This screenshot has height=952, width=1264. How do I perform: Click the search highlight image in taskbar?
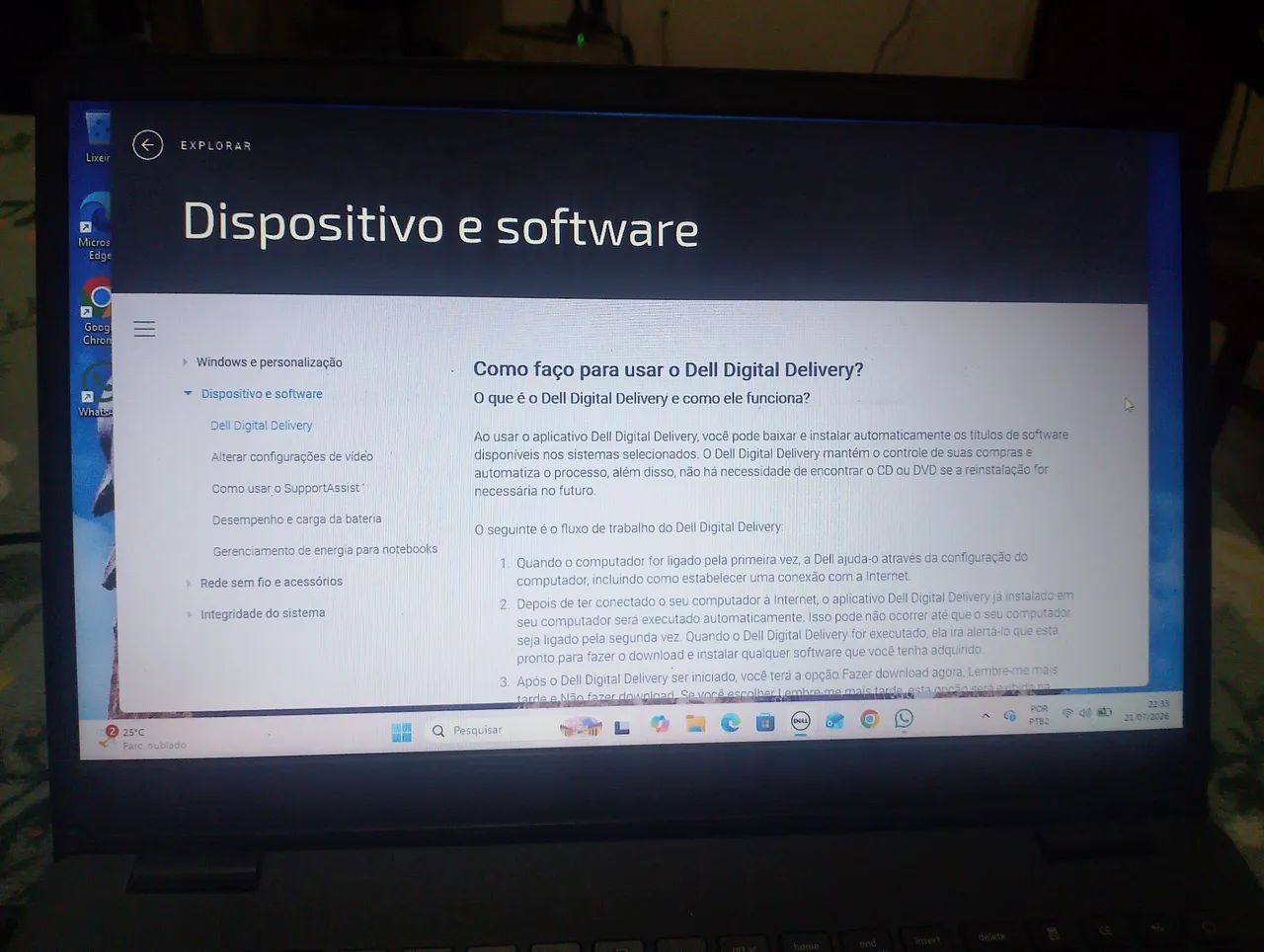[x=581, y=729]
